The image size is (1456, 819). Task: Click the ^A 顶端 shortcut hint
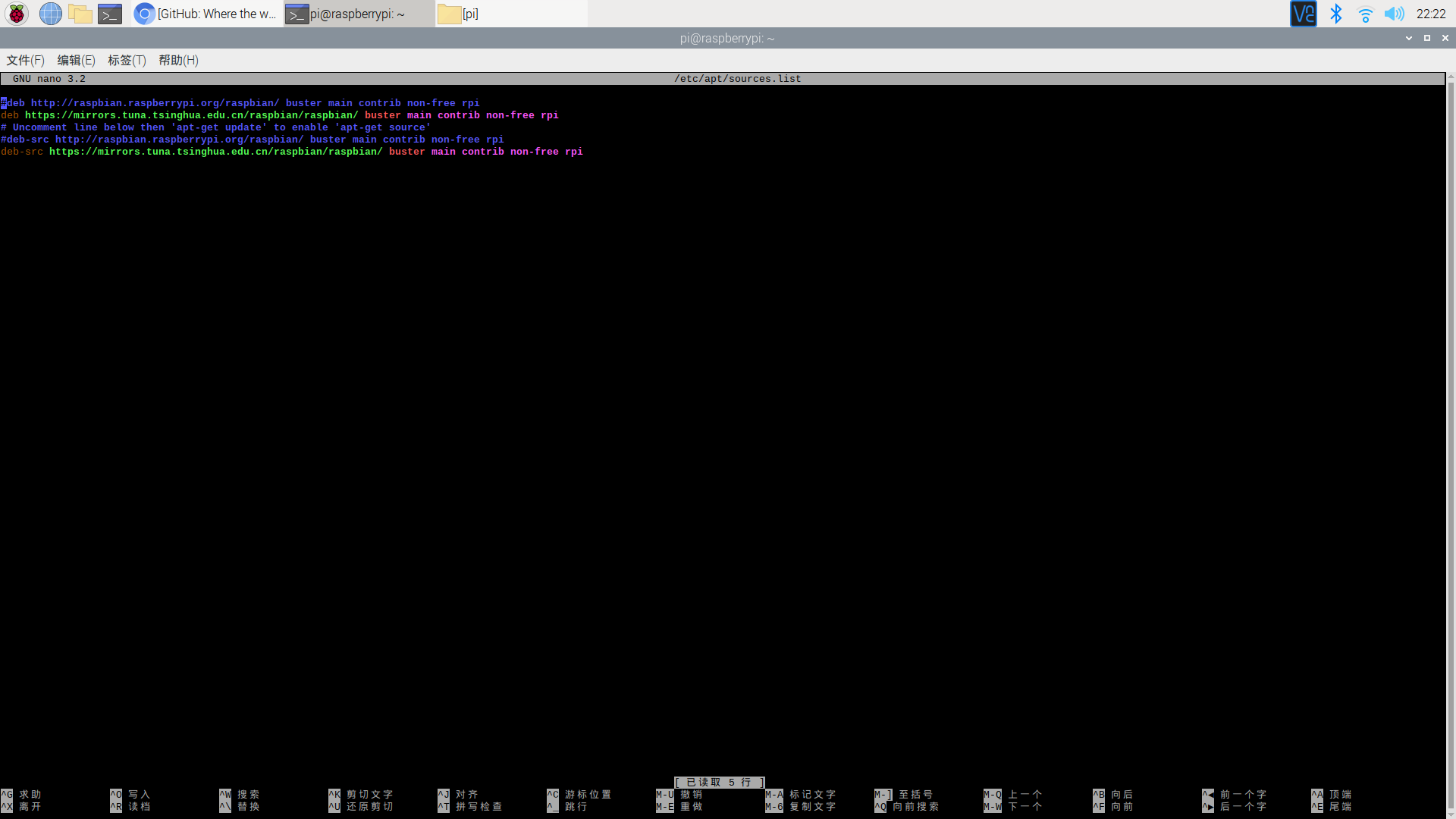[1332, 795]
